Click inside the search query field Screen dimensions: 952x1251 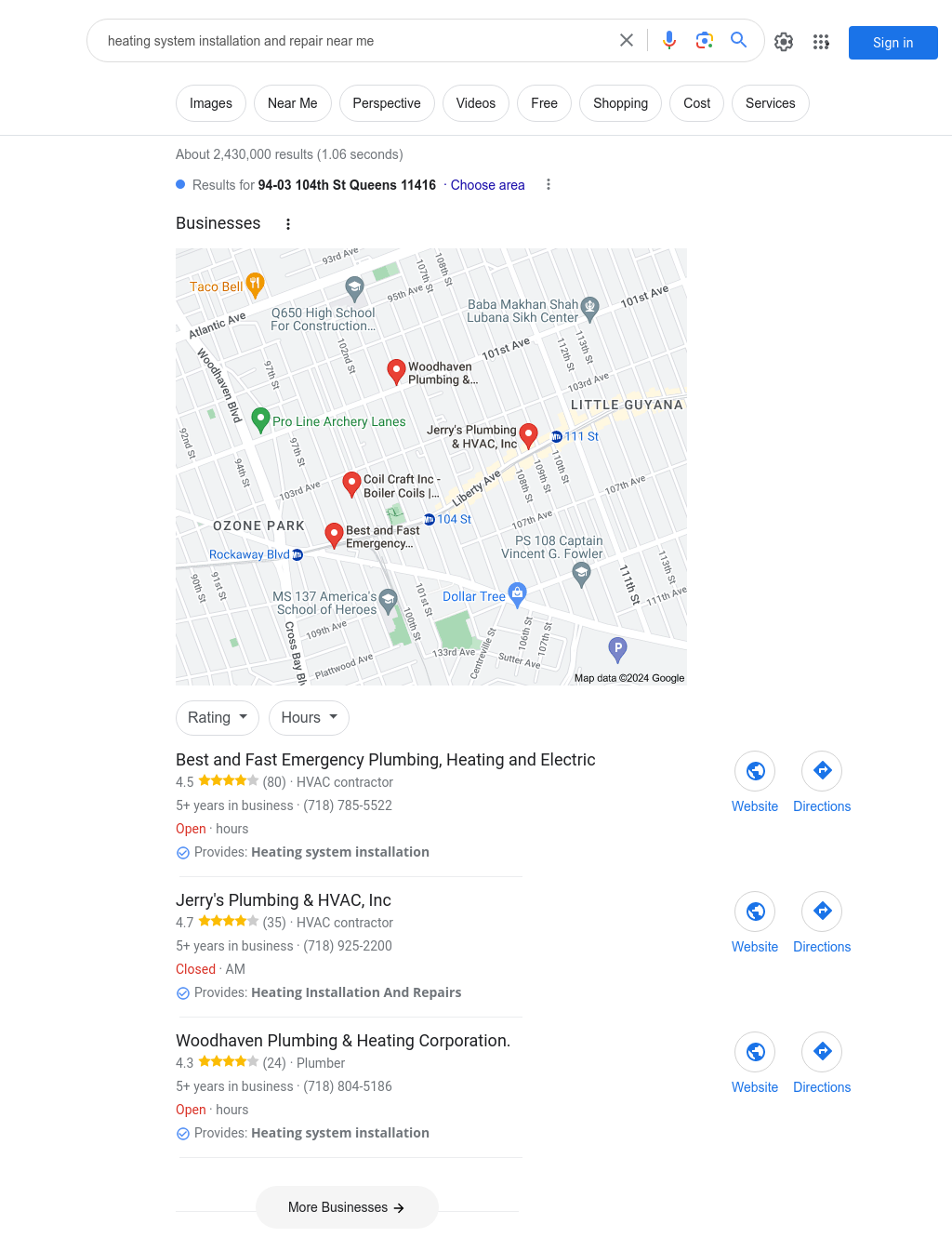pos(353,41)
